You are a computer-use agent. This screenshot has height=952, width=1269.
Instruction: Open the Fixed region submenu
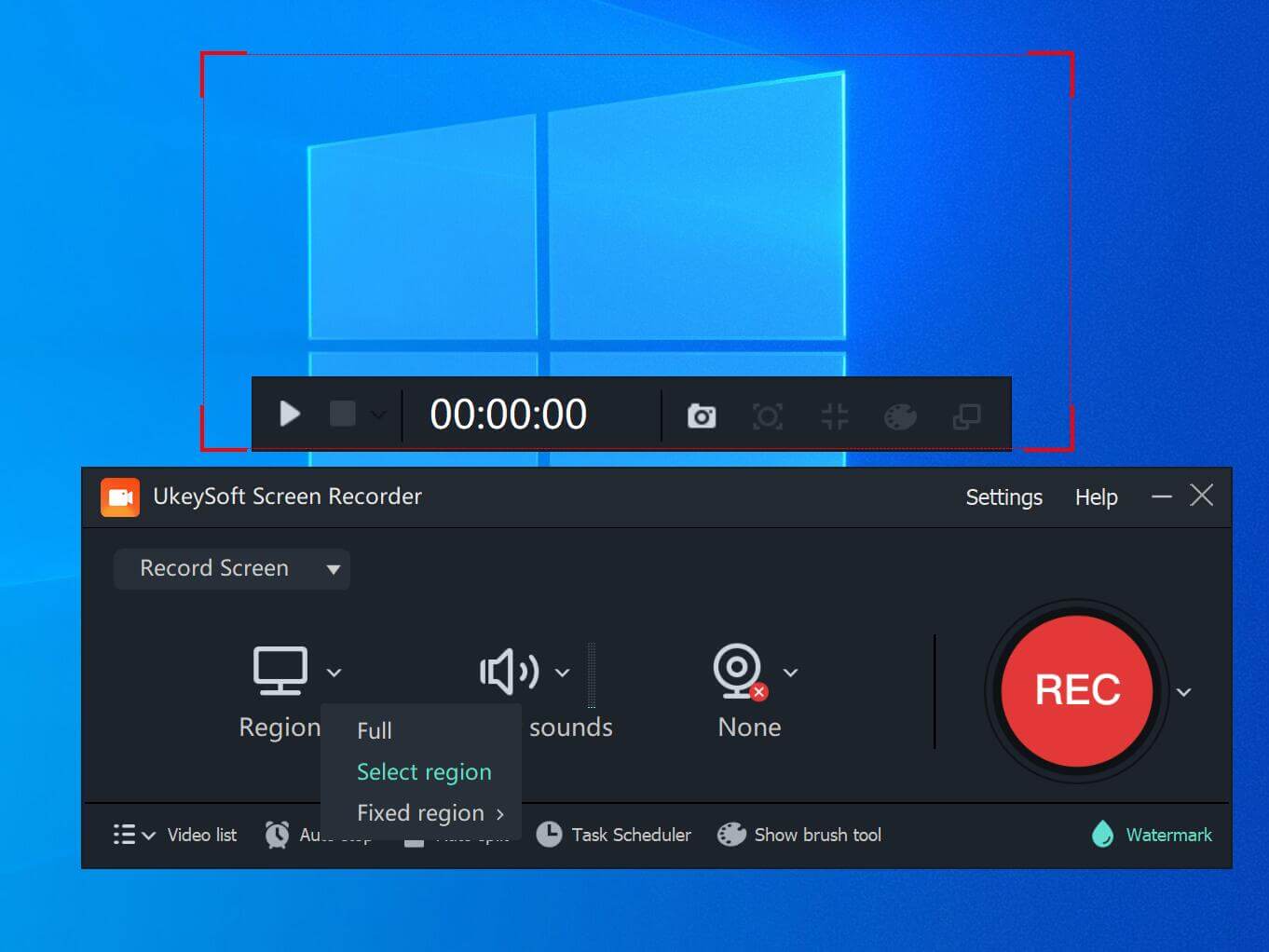(x=430, y=813)
